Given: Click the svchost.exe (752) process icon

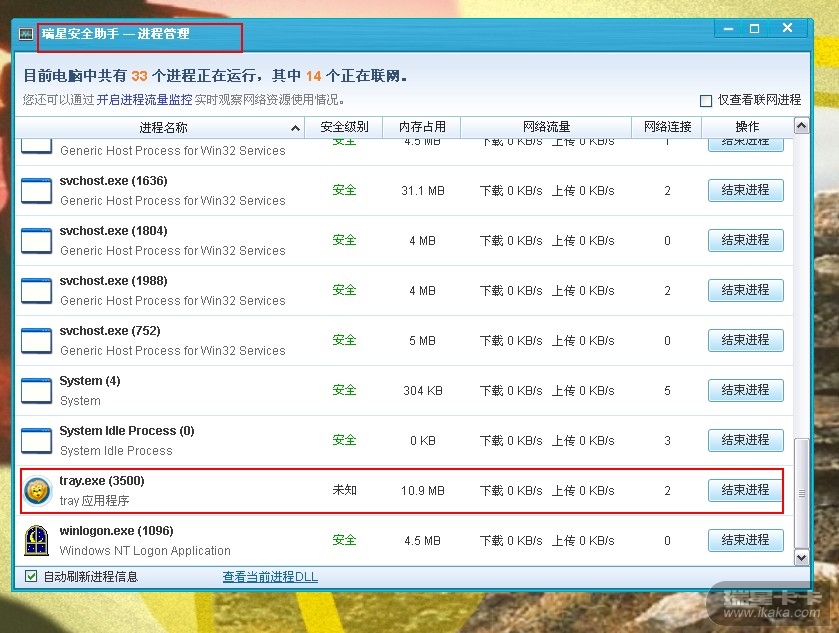Looking at the screenshot, I should point(36,341).
